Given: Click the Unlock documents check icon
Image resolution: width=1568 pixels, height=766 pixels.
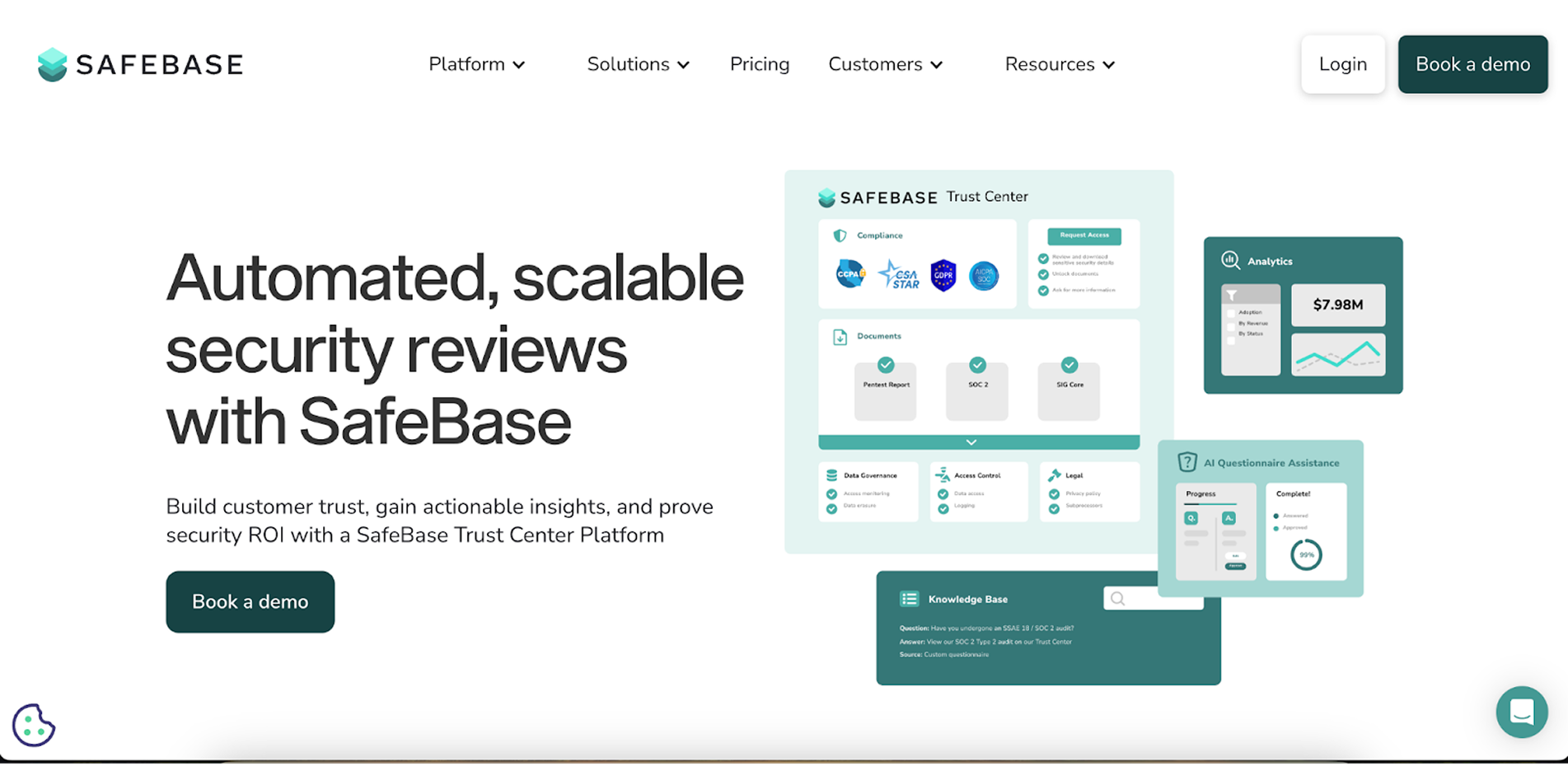Looking at the screenshot, I should click(1043, 274).
